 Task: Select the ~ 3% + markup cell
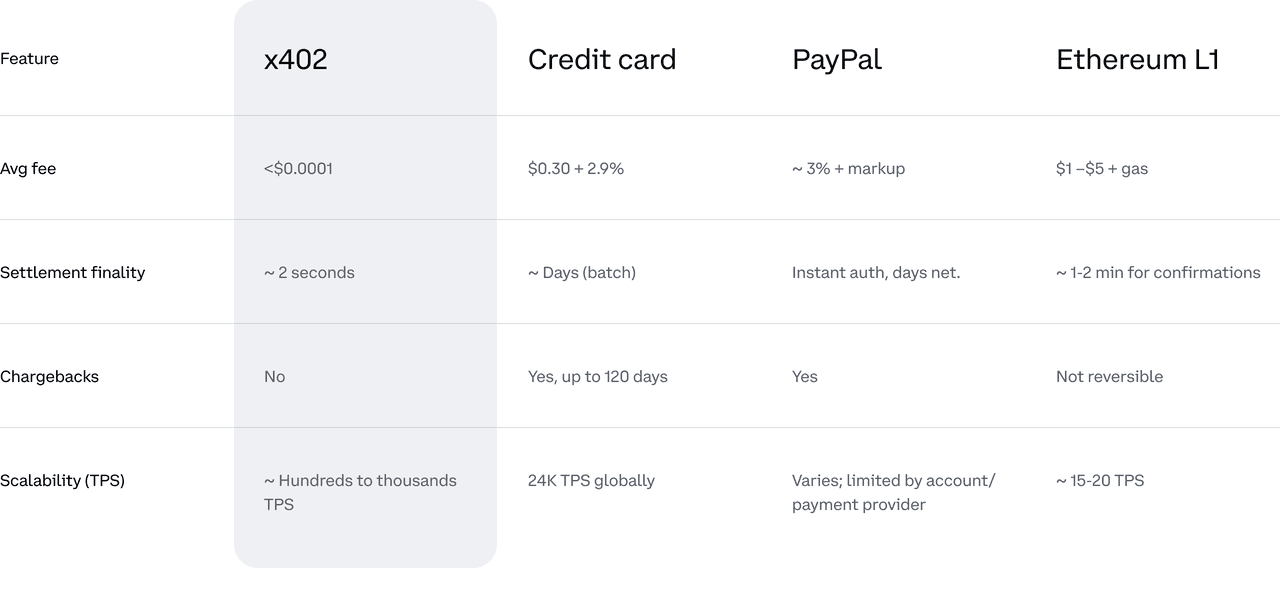(x=848, y=169)
